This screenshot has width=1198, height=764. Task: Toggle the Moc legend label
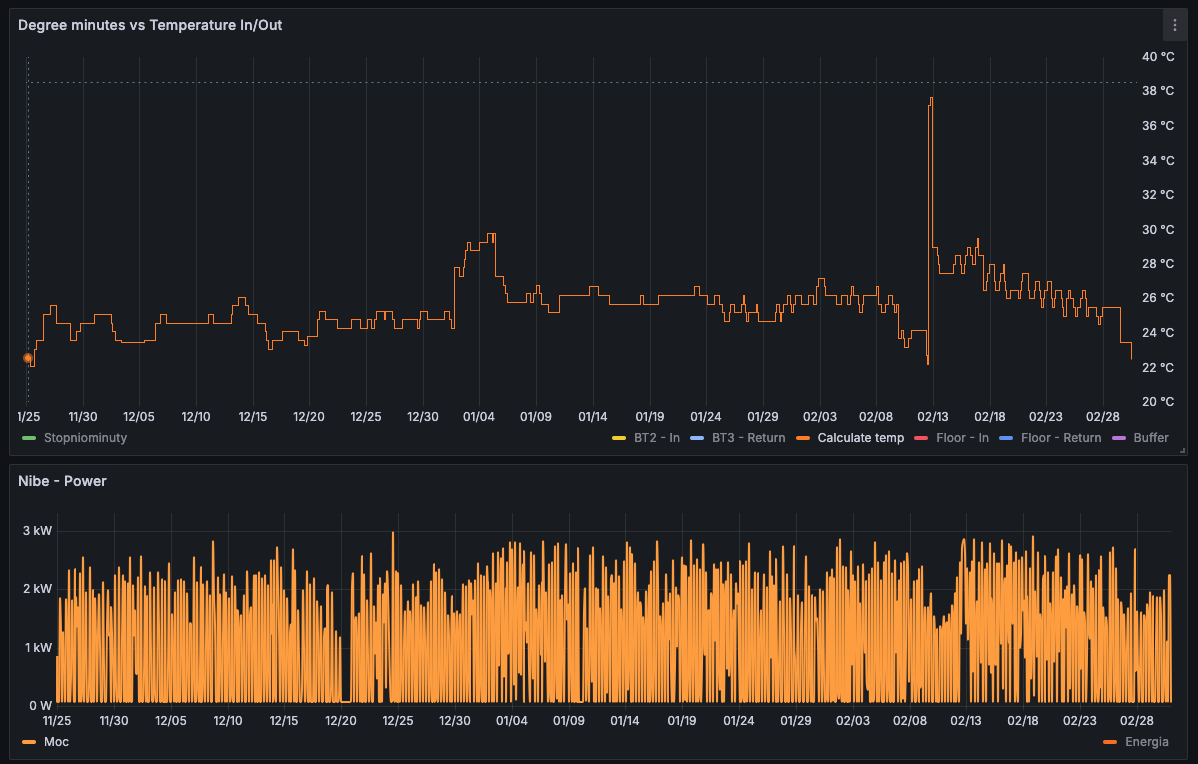[56, 742]
